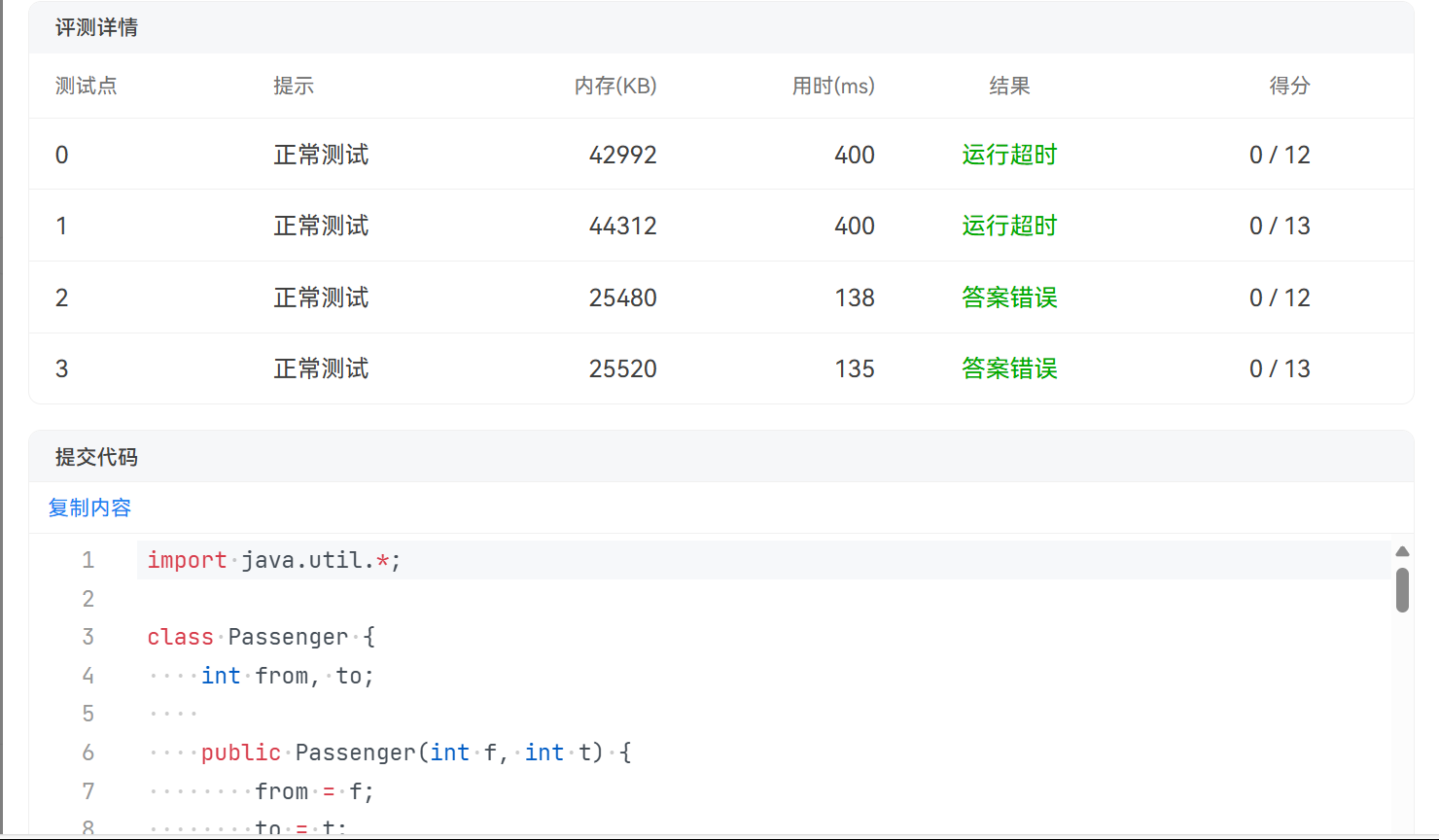Image resolution: width=1439 pixels, height=840 pixels.
Task: Click 答案错误 result in test point 3 row
Action: (x=1009, y=368)
